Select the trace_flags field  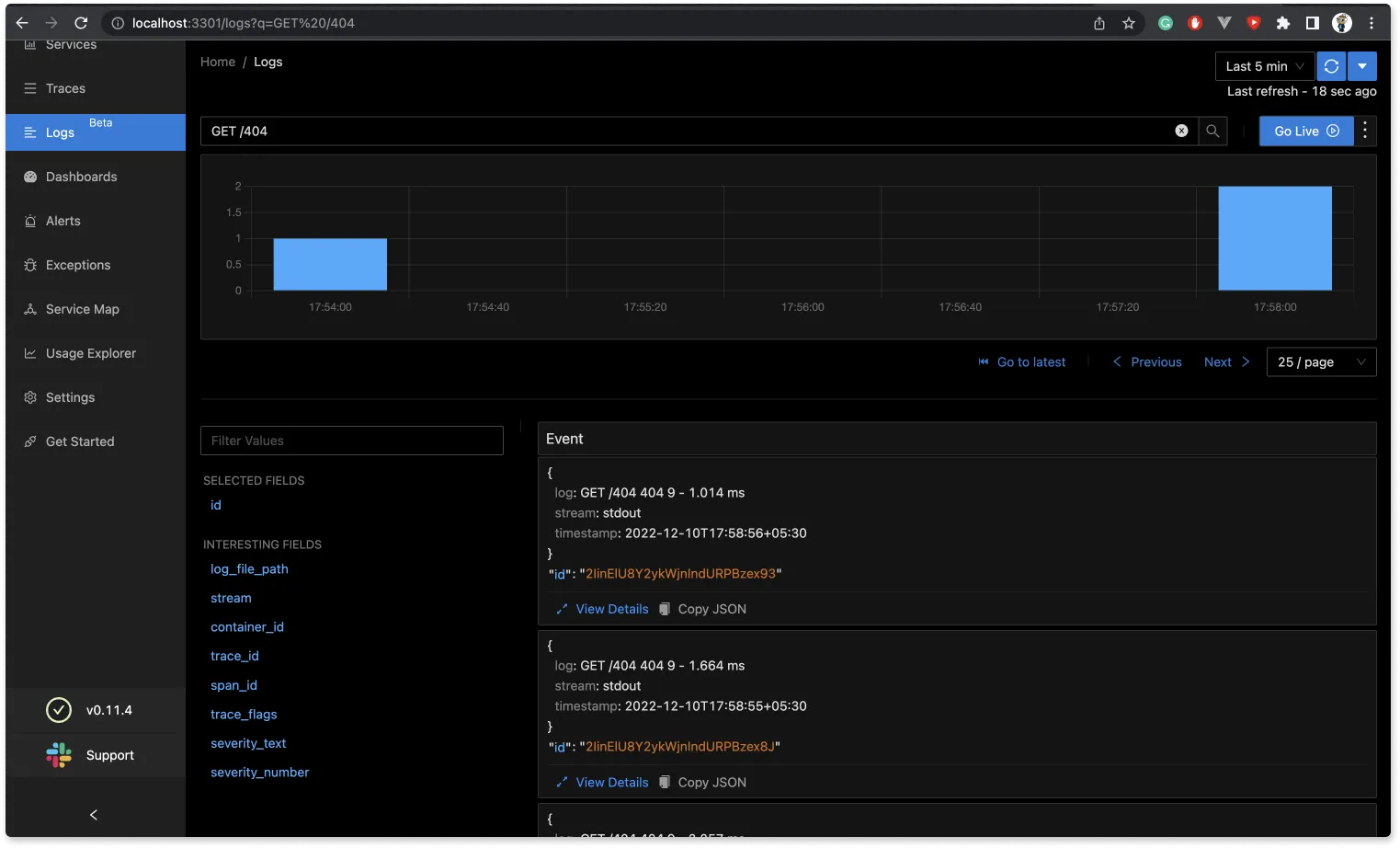(x=244, y=715)
